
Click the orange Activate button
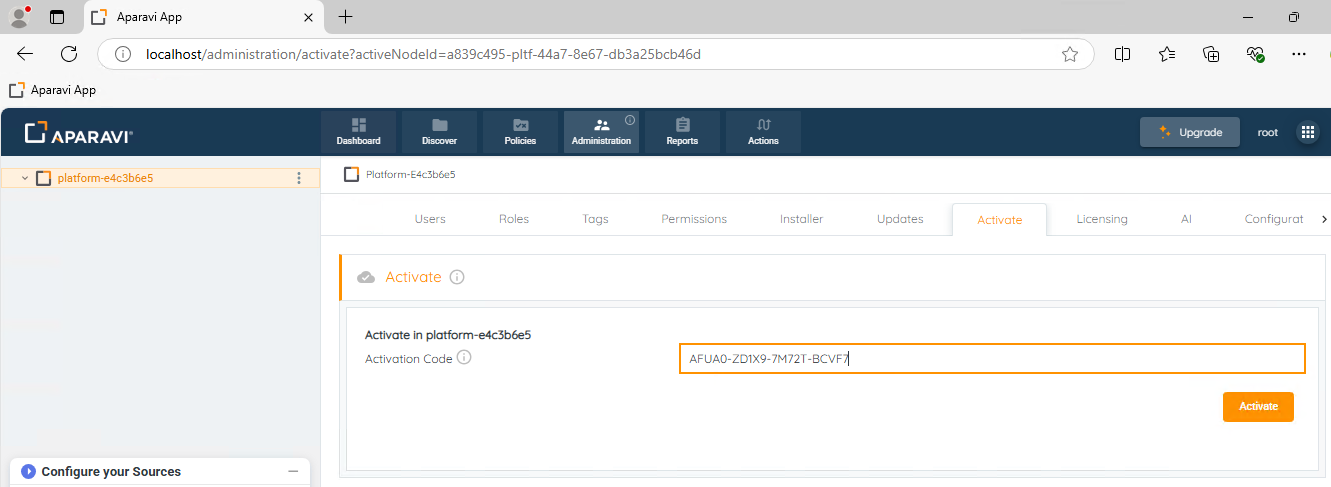pyautogui.click(x=1258, y=406)
